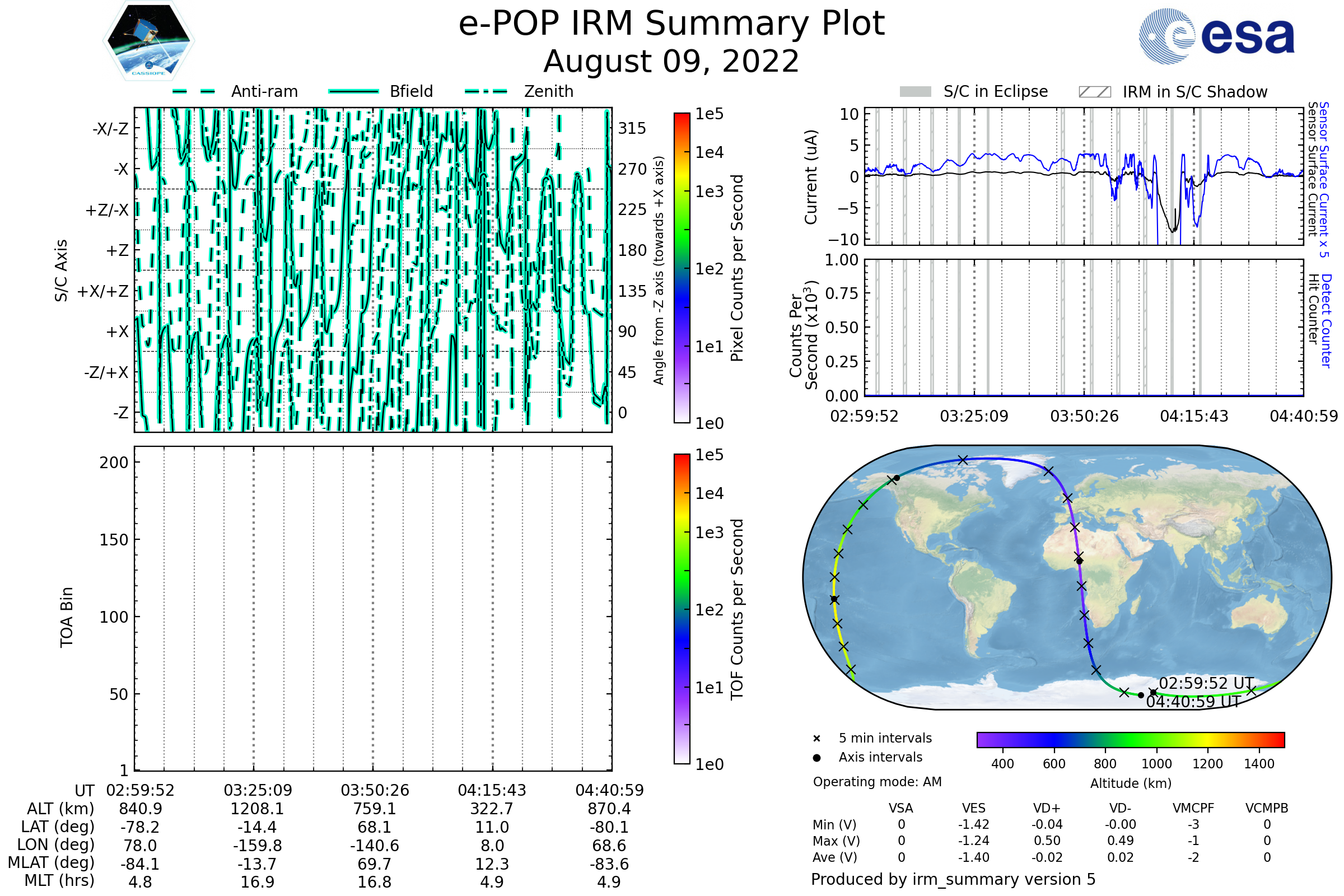Click the VMCPF column header in voltage table
The width and height of the screenshot is (1344, 896).
[1193, 808]
